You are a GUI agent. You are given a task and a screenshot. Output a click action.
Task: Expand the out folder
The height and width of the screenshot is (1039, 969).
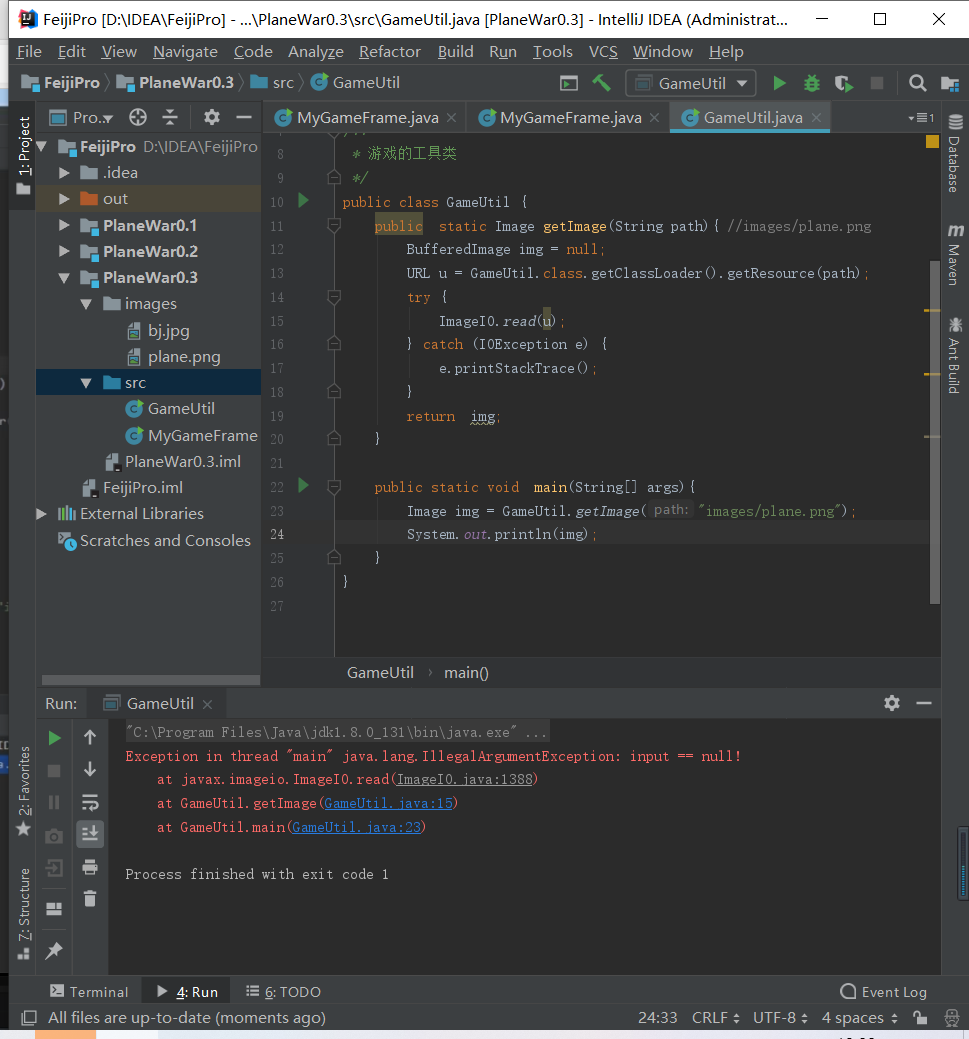64,199
